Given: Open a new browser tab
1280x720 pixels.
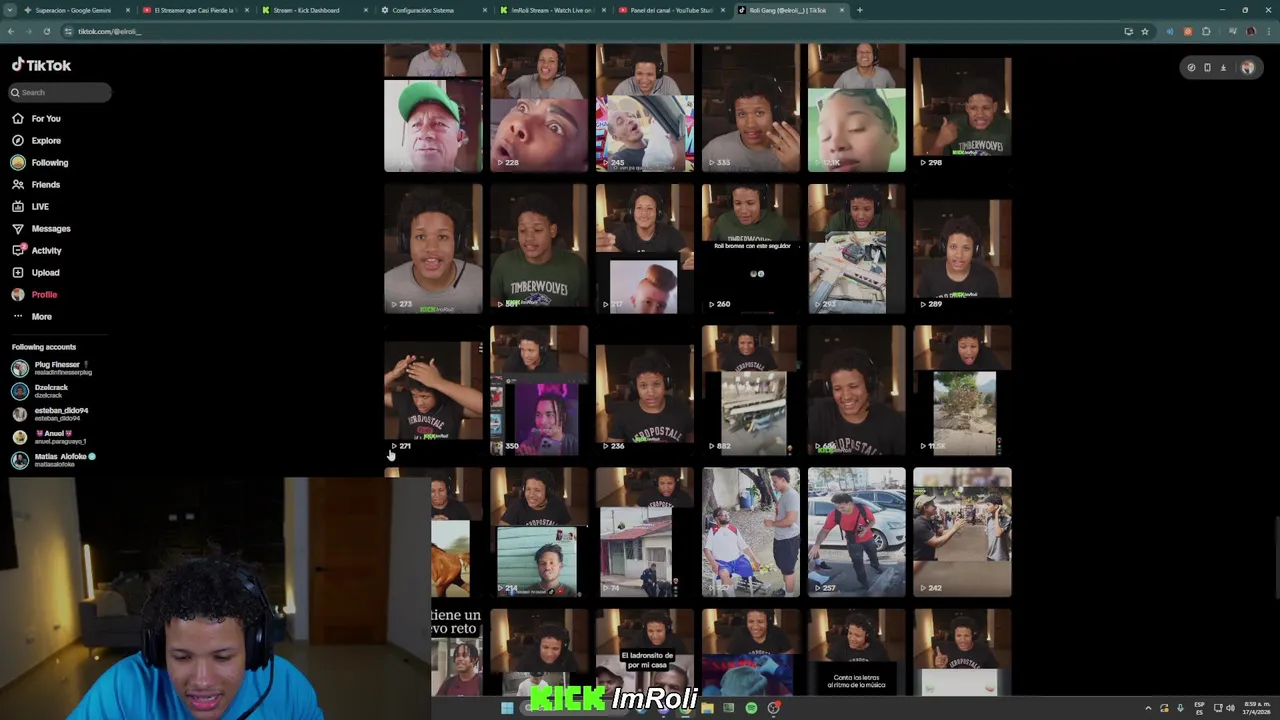Looking at the screenshot, I should click(x=860, y=10).
